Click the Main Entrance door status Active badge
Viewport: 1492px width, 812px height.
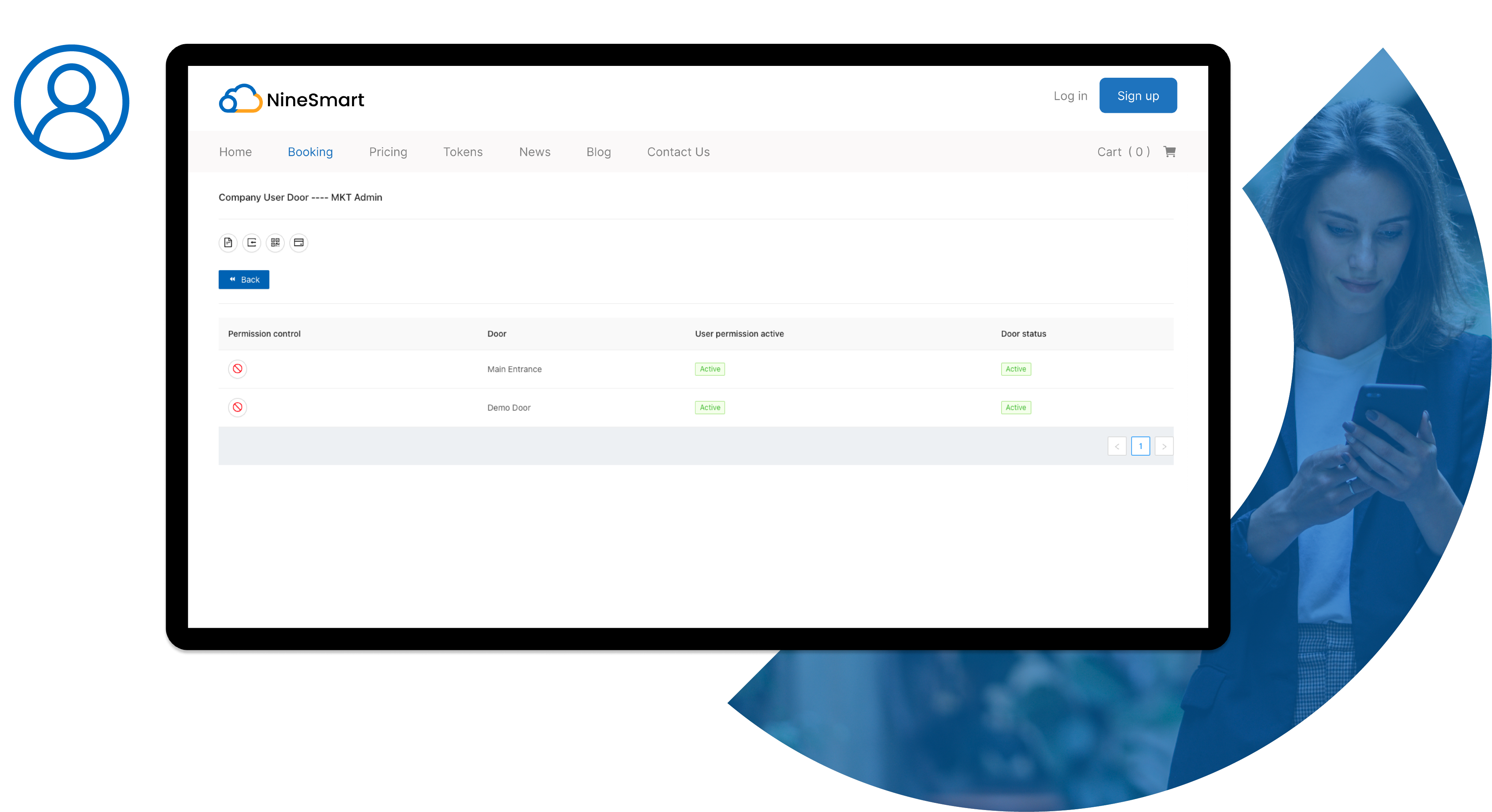1015,369
